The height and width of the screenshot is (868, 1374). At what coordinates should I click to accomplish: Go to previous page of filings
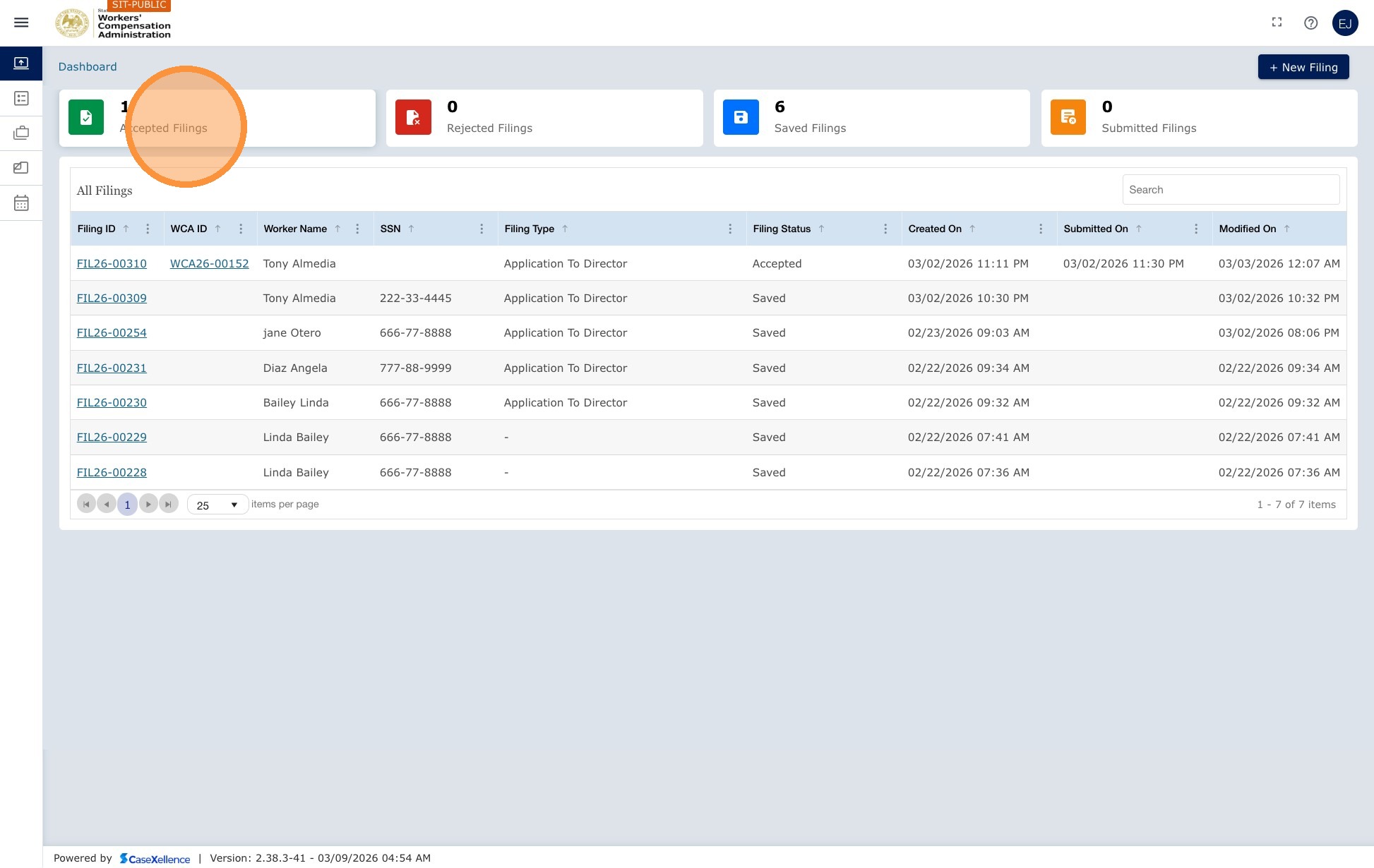click(107, 505)
